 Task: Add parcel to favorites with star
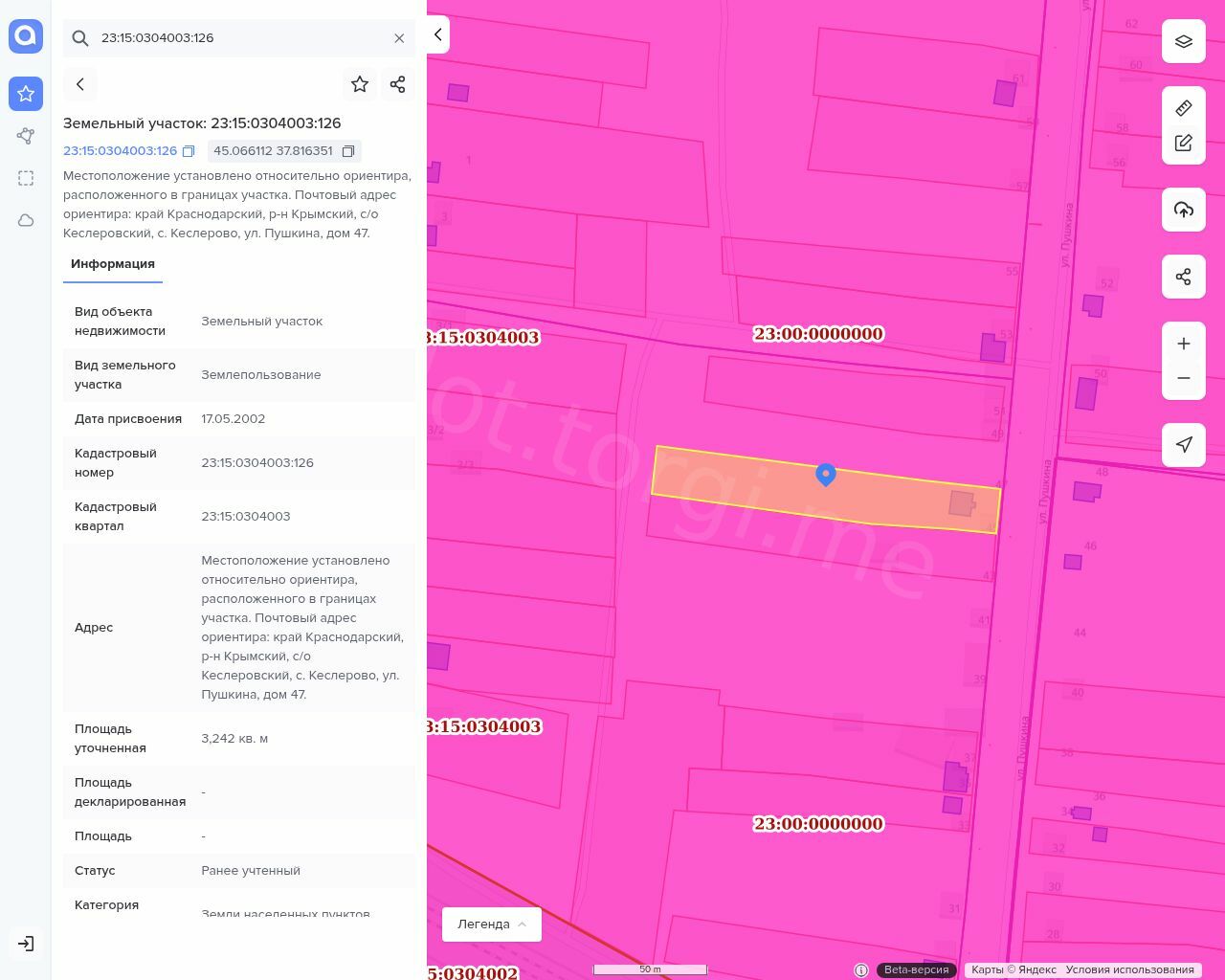[360, 84]
